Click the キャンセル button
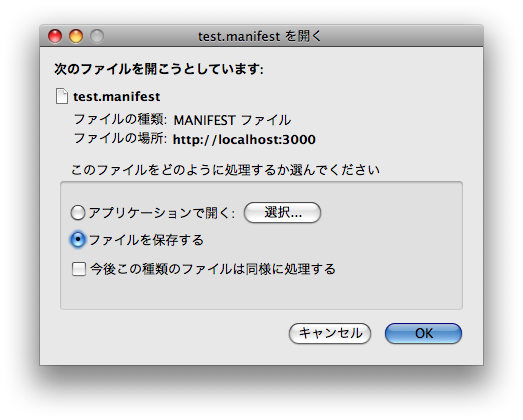Image resolution: width=523 pixels, height=420 pixels. click(x=330, y=333)
